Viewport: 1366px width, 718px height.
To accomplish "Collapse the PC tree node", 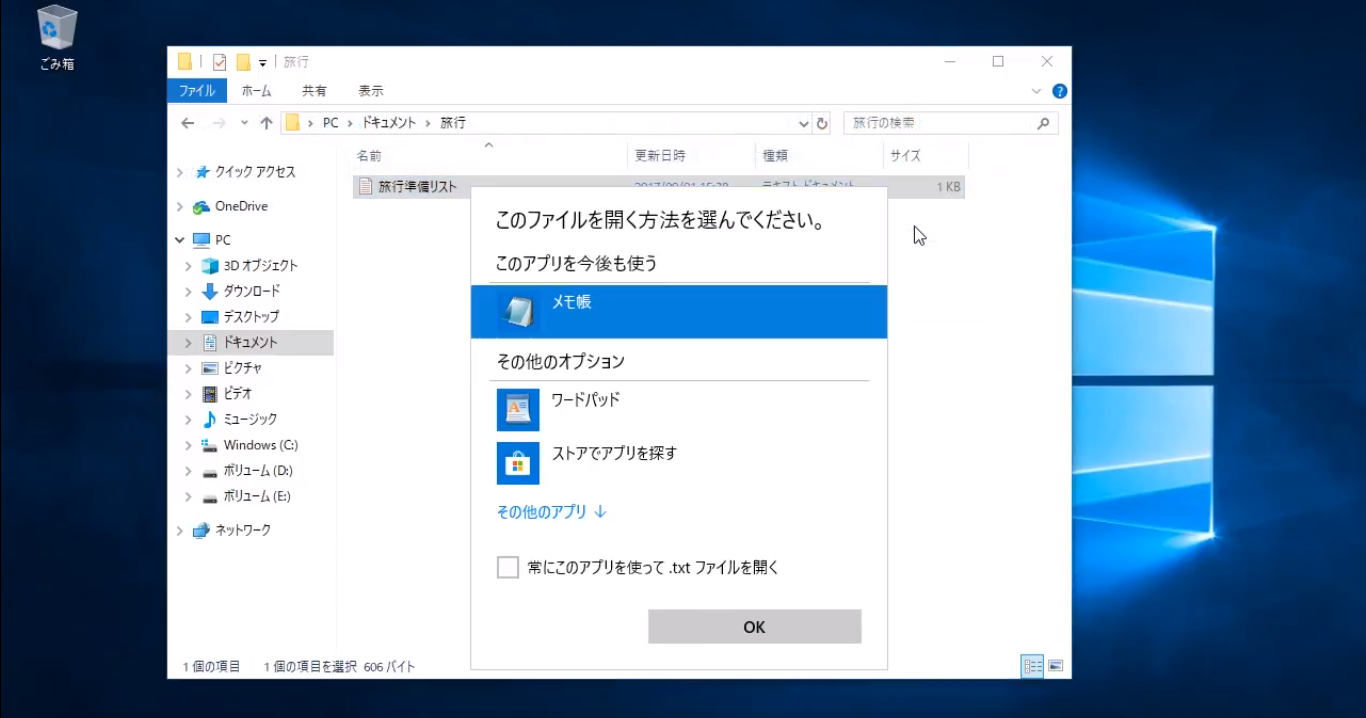I will tap(180, 240).
